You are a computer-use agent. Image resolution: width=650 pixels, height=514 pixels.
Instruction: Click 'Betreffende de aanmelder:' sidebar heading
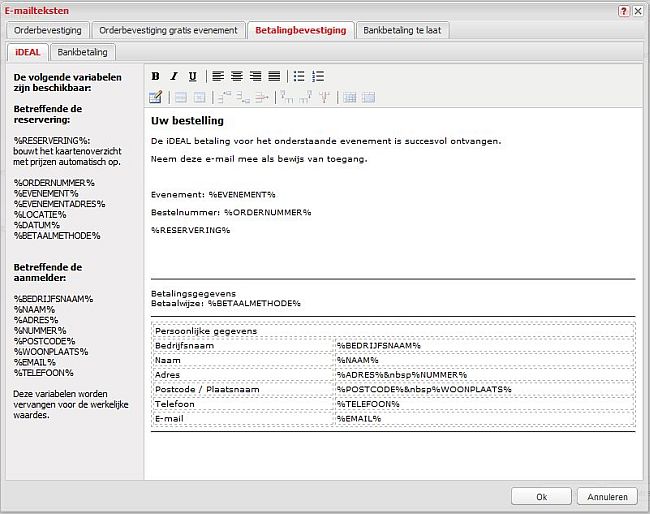coord(48,272)
